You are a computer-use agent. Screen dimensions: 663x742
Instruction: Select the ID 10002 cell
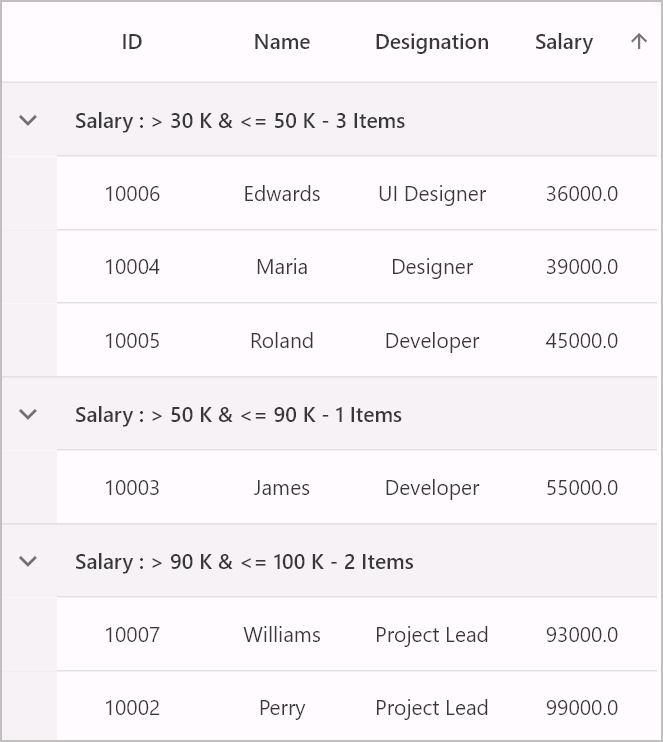(132, 708)
